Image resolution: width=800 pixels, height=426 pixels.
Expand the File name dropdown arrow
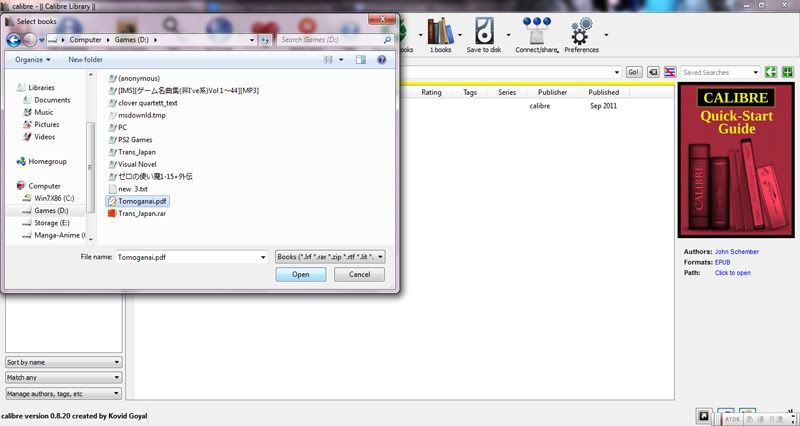[263, 257]
